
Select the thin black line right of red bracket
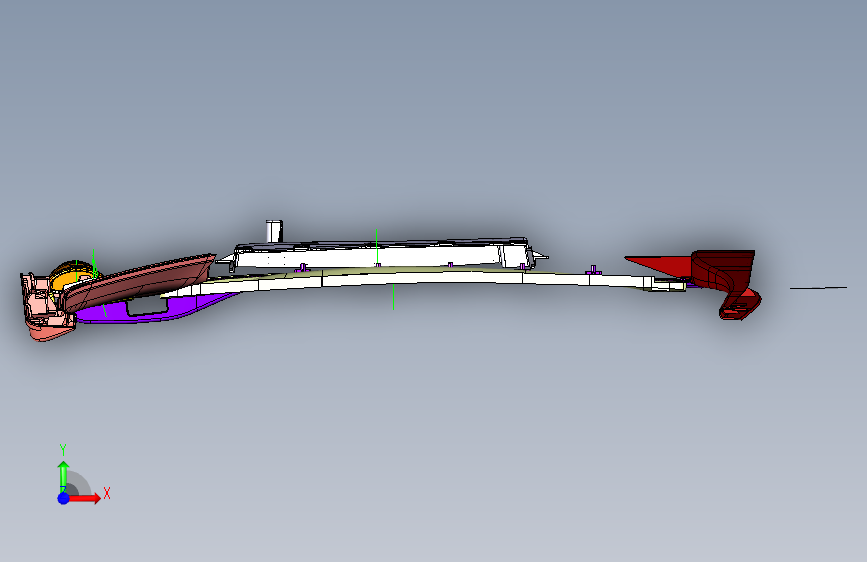818,288
